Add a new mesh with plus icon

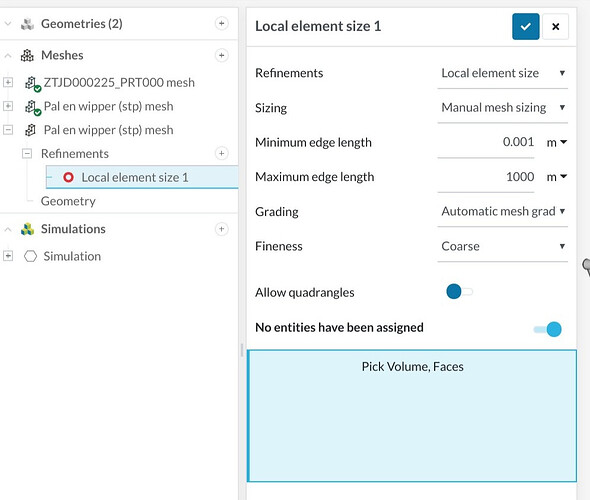tap(221, 55)
